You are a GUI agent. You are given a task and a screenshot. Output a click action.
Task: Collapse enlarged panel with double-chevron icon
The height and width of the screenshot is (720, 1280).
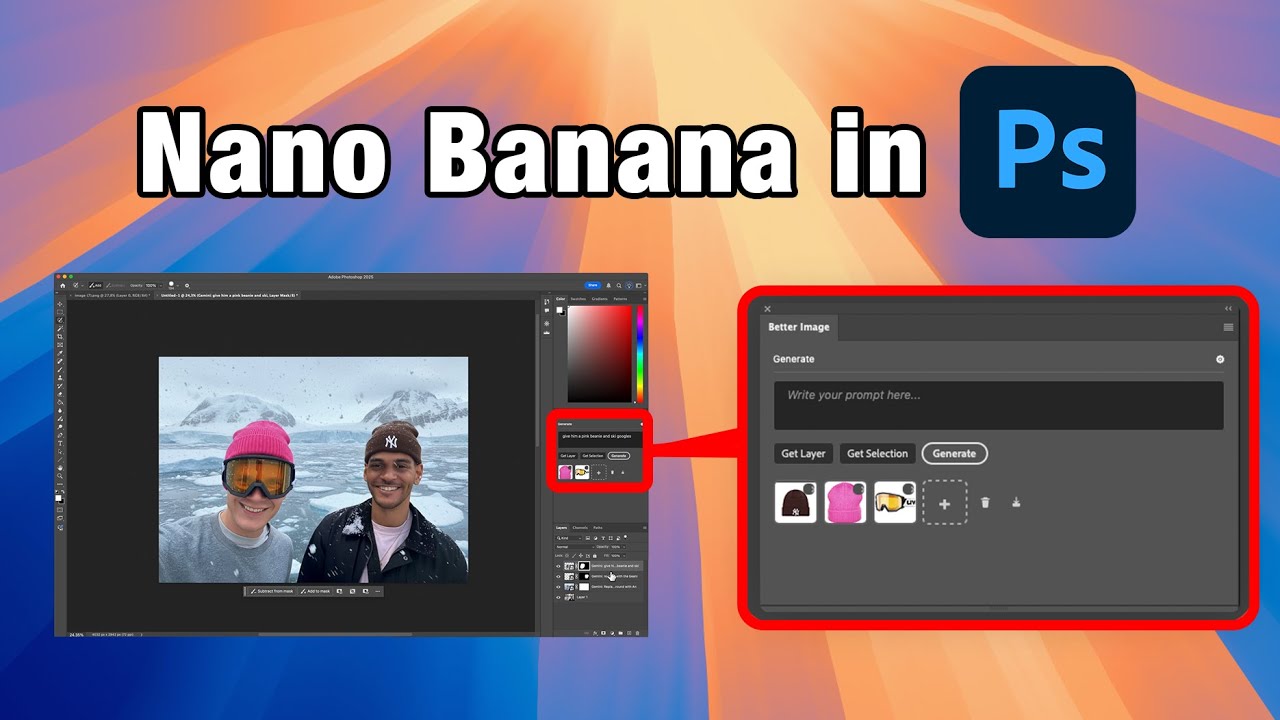click(1229, 308)
